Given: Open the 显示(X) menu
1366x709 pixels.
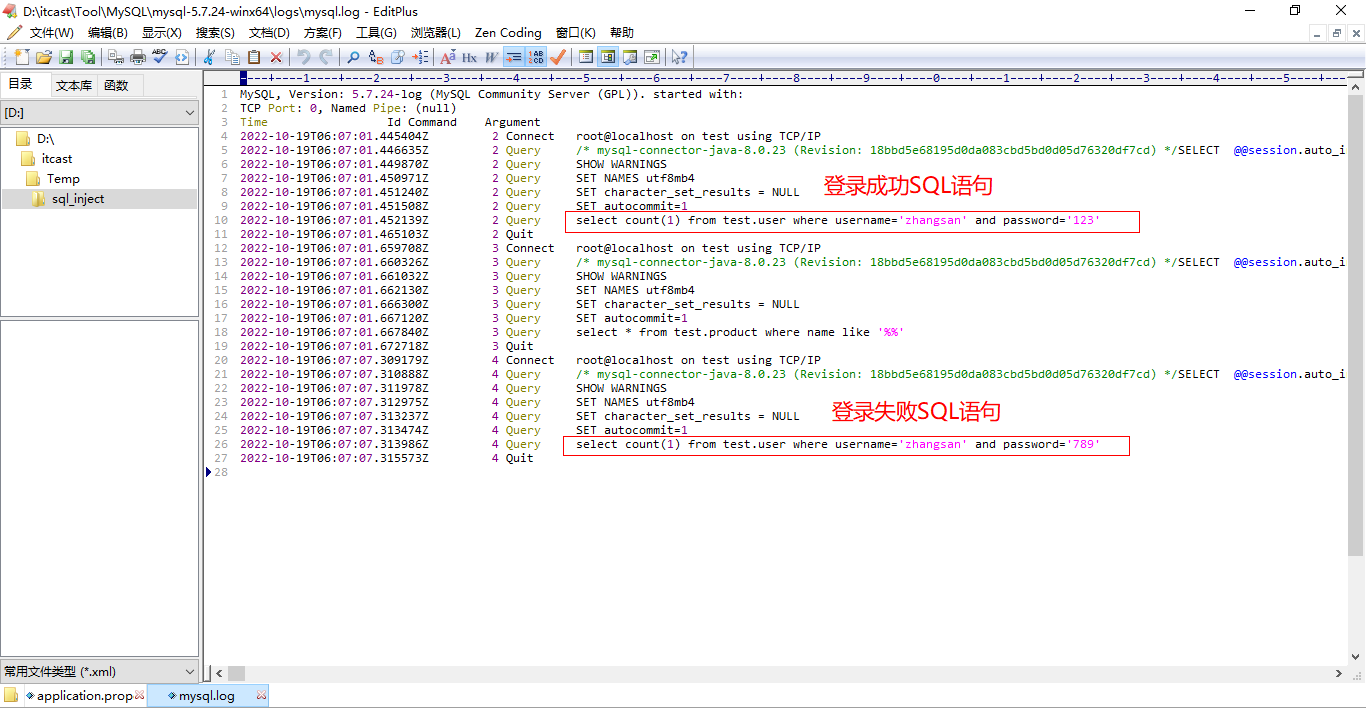Looking at the screenshot, I should click(162, 33).
